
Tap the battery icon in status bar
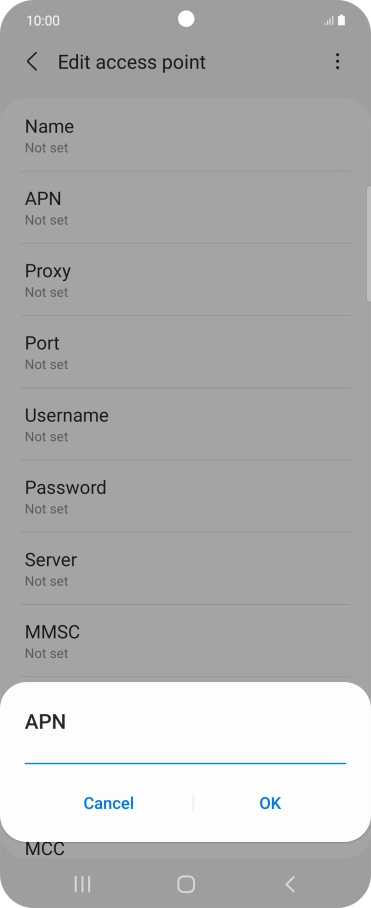pyautogui.click(x=341, y=21)
